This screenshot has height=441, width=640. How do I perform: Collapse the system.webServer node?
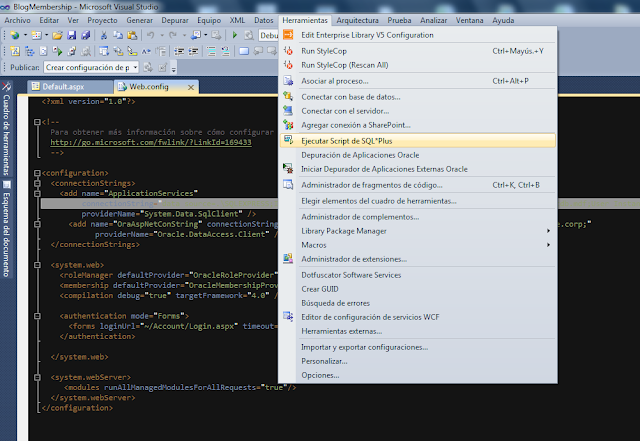click(37, 377)
